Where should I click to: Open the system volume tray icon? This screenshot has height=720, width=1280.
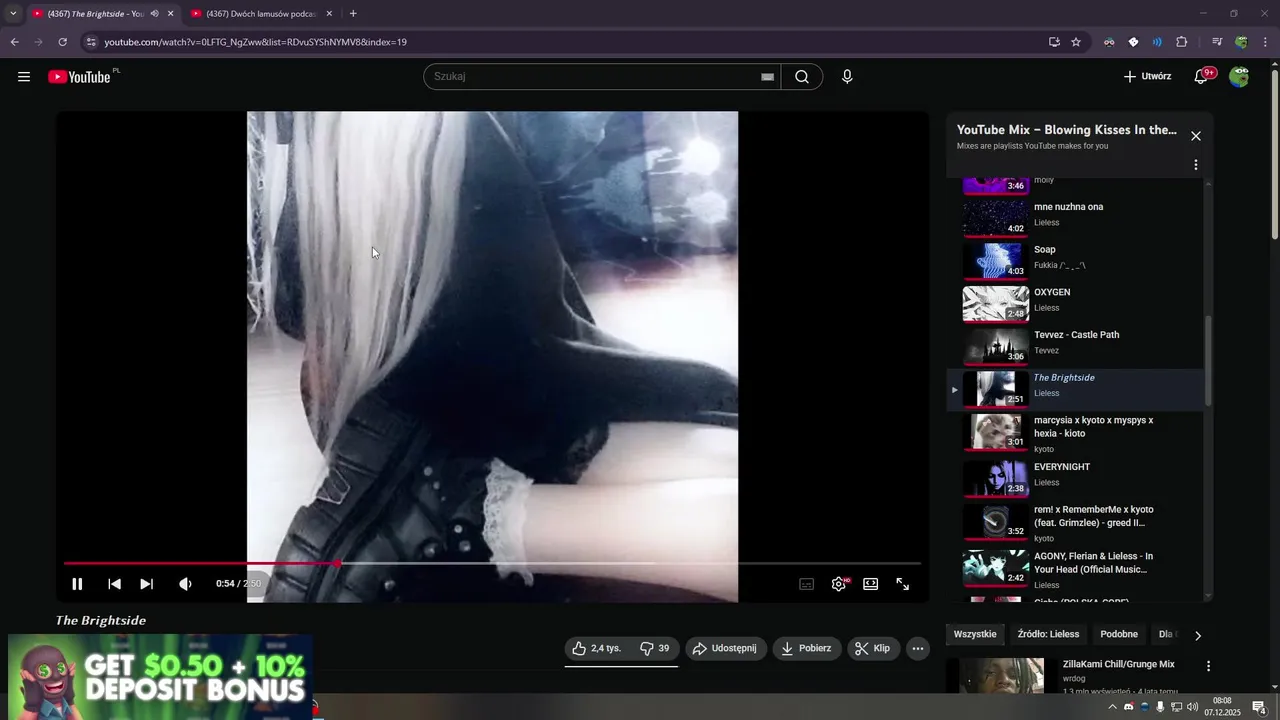point(1192,707)
